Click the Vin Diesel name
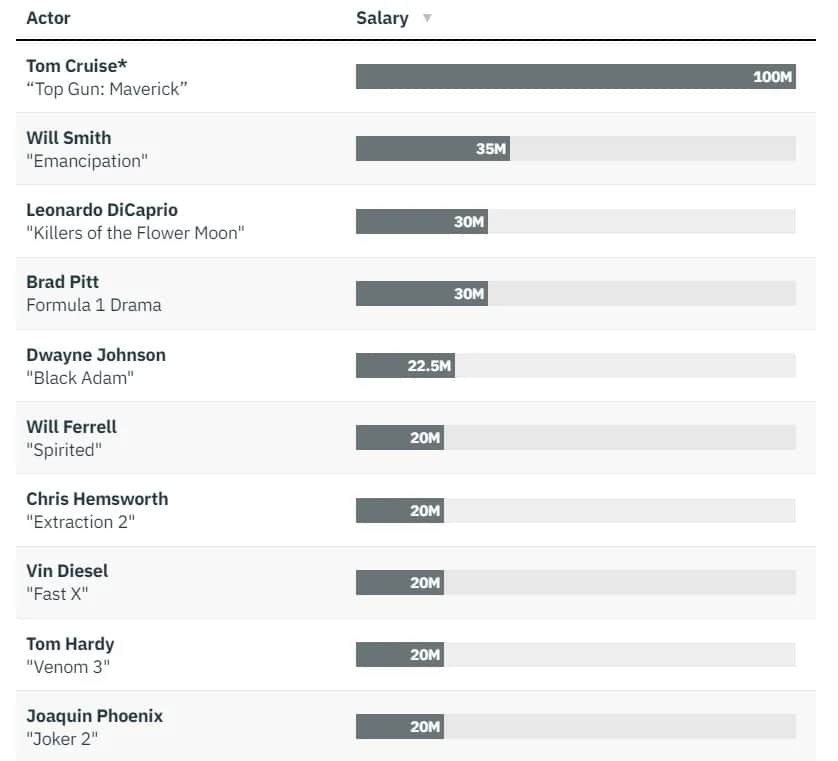Image resolution: width=838 pixels, height=761 pixels. tap(67, 571)
